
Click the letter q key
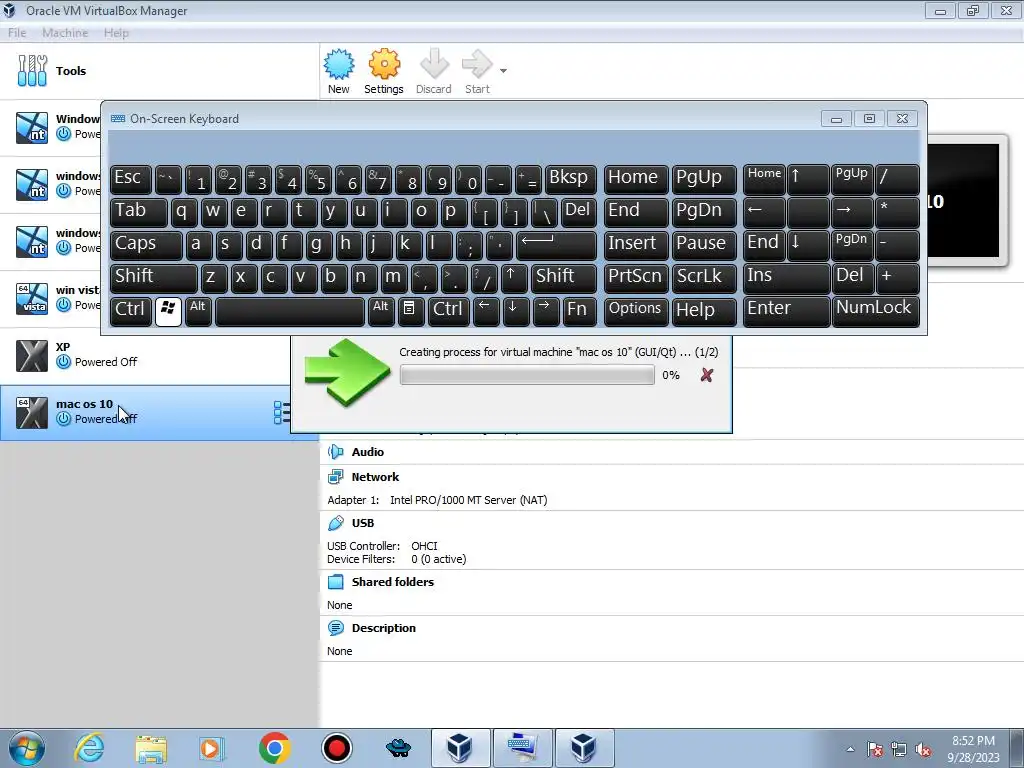click(184, 212)
